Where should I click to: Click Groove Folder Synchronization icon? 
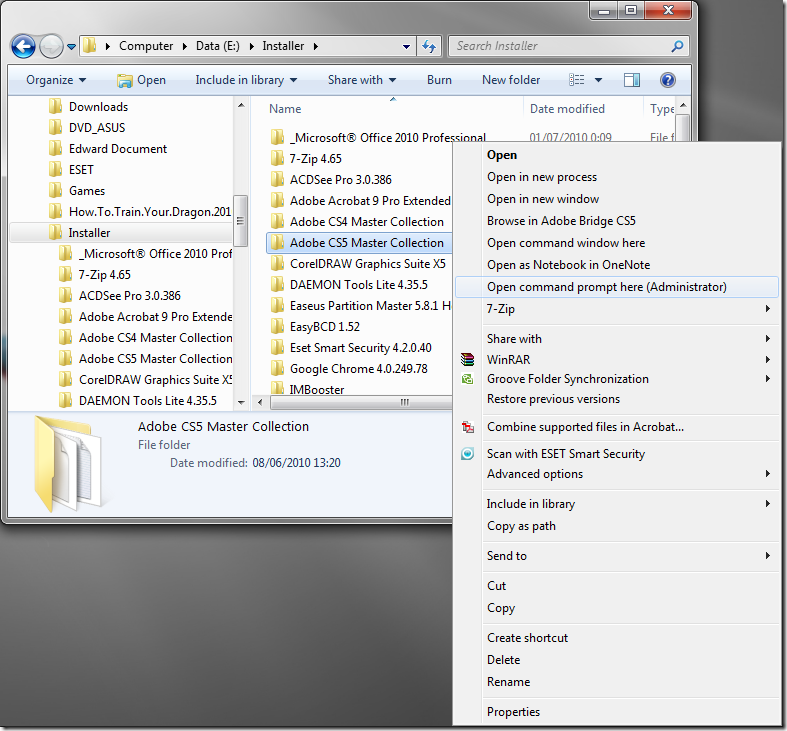pyautogui.click(x=467, y=379)
